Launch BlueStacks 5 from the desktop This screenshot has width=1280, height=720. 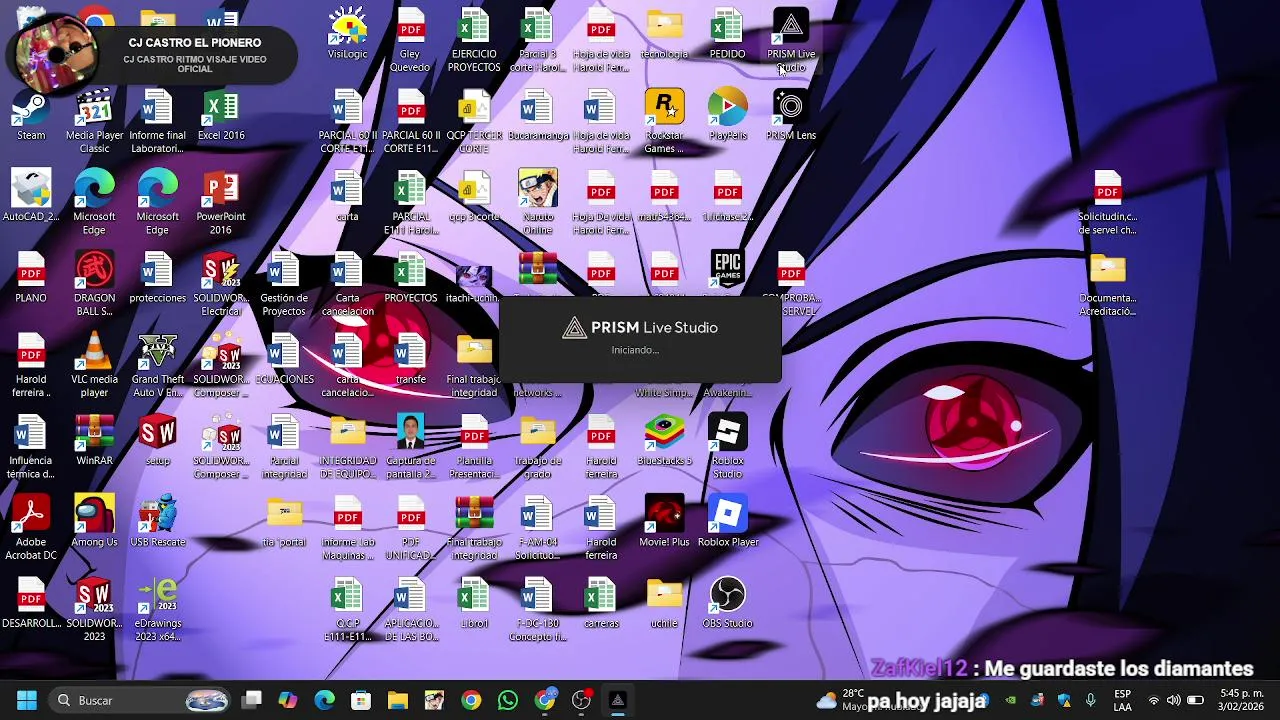[664, 440]
